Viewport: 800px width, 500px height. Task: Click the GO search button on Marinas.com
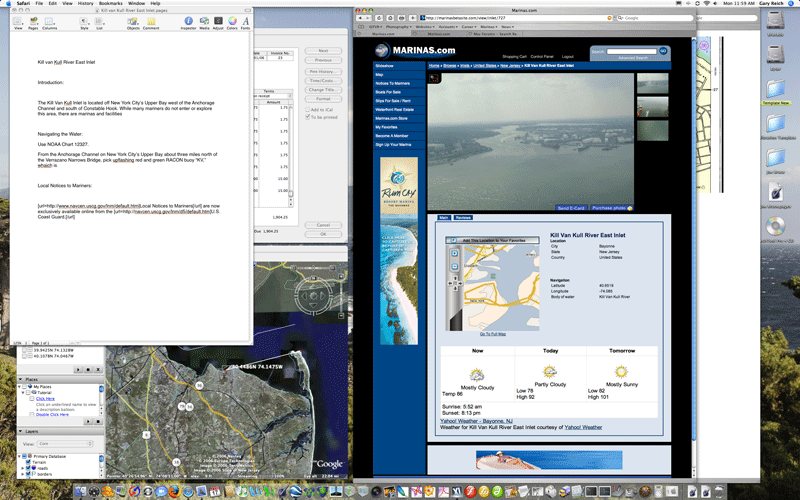(x=663, y=51)
